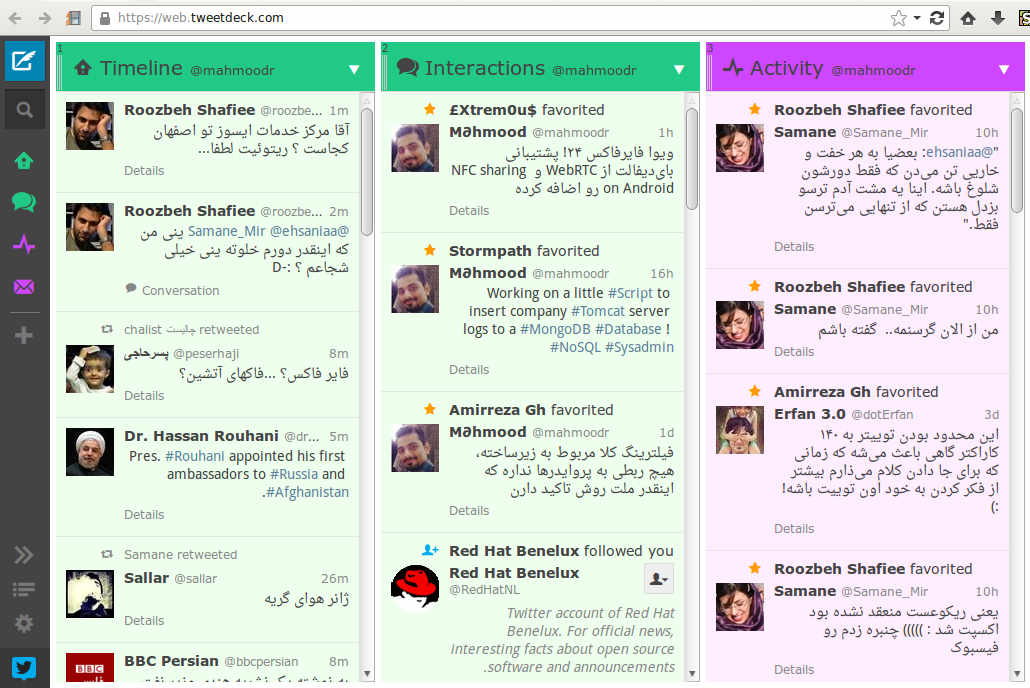Open the compose new tweet panel

[x=22, y=60]
